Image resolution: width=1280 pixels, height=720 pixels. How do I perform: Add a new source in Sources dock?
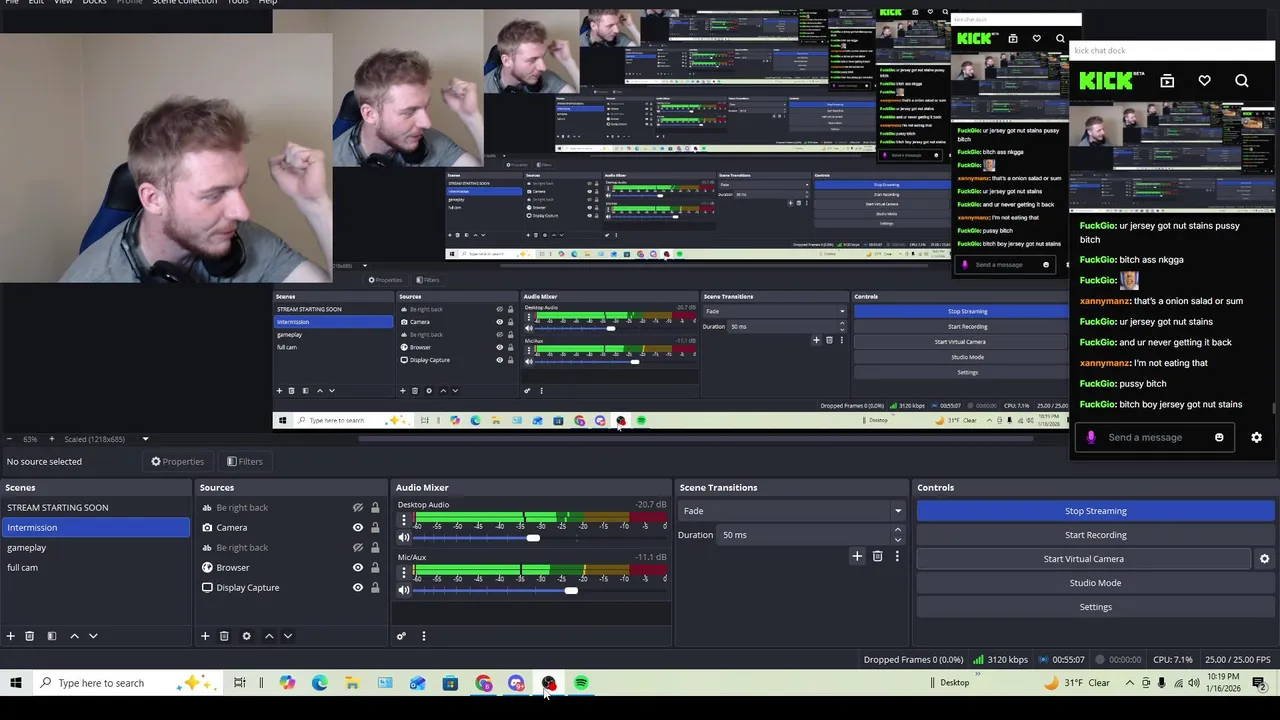205,636
